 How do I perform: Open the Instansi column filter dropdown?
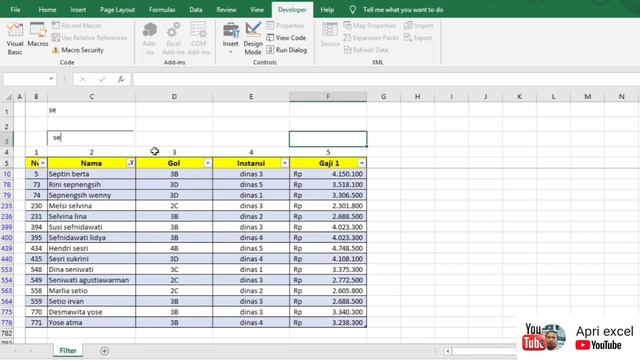click(x=284, y=163)
